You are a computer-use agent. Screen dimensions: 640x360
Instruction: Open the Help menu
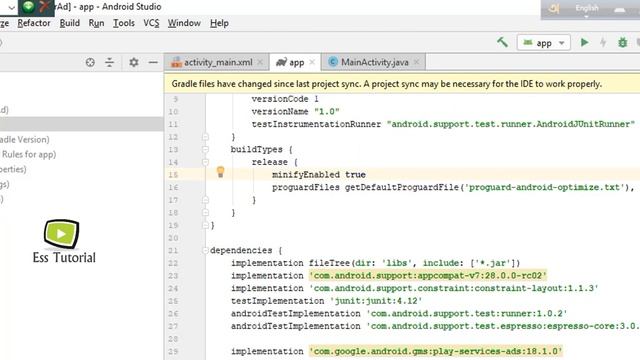(x=219, y=23)
